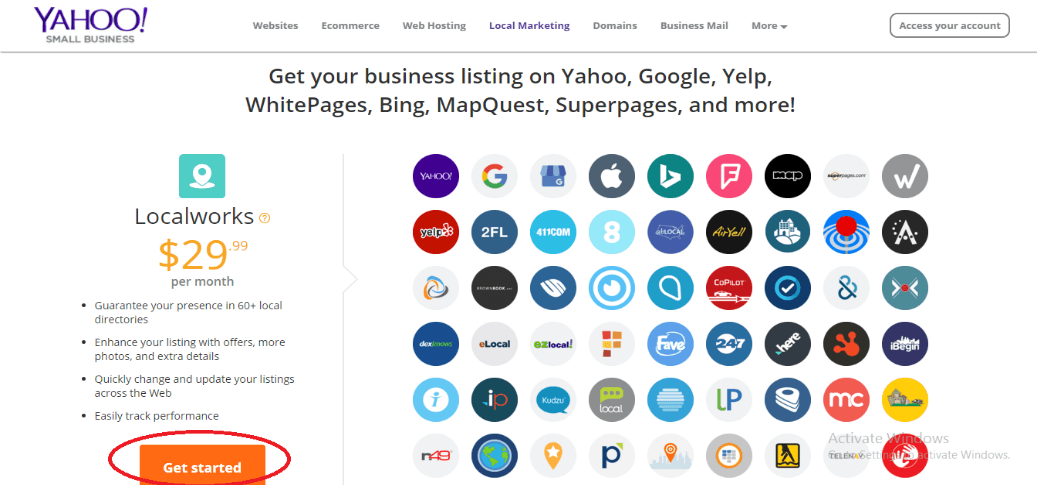
Task: Click the purple Yahoo directory icon
Action: (x=436, y=176)
